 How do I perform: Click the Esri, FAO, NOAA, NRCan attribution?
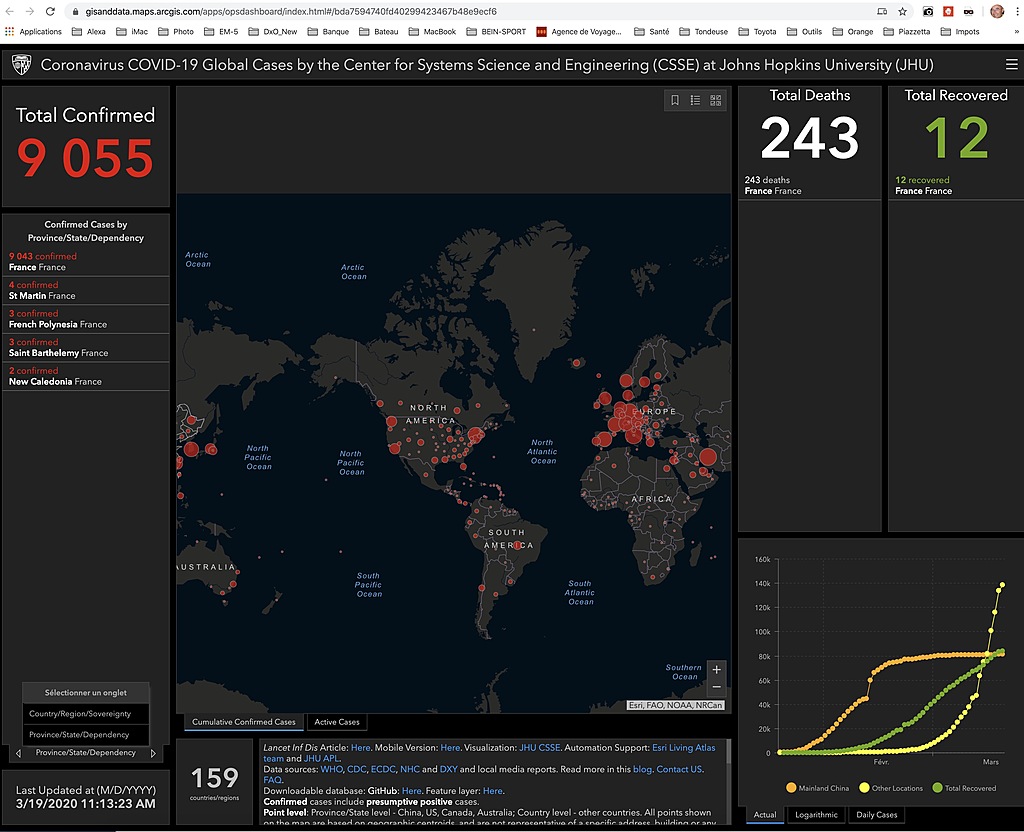[x=676, y=705]
